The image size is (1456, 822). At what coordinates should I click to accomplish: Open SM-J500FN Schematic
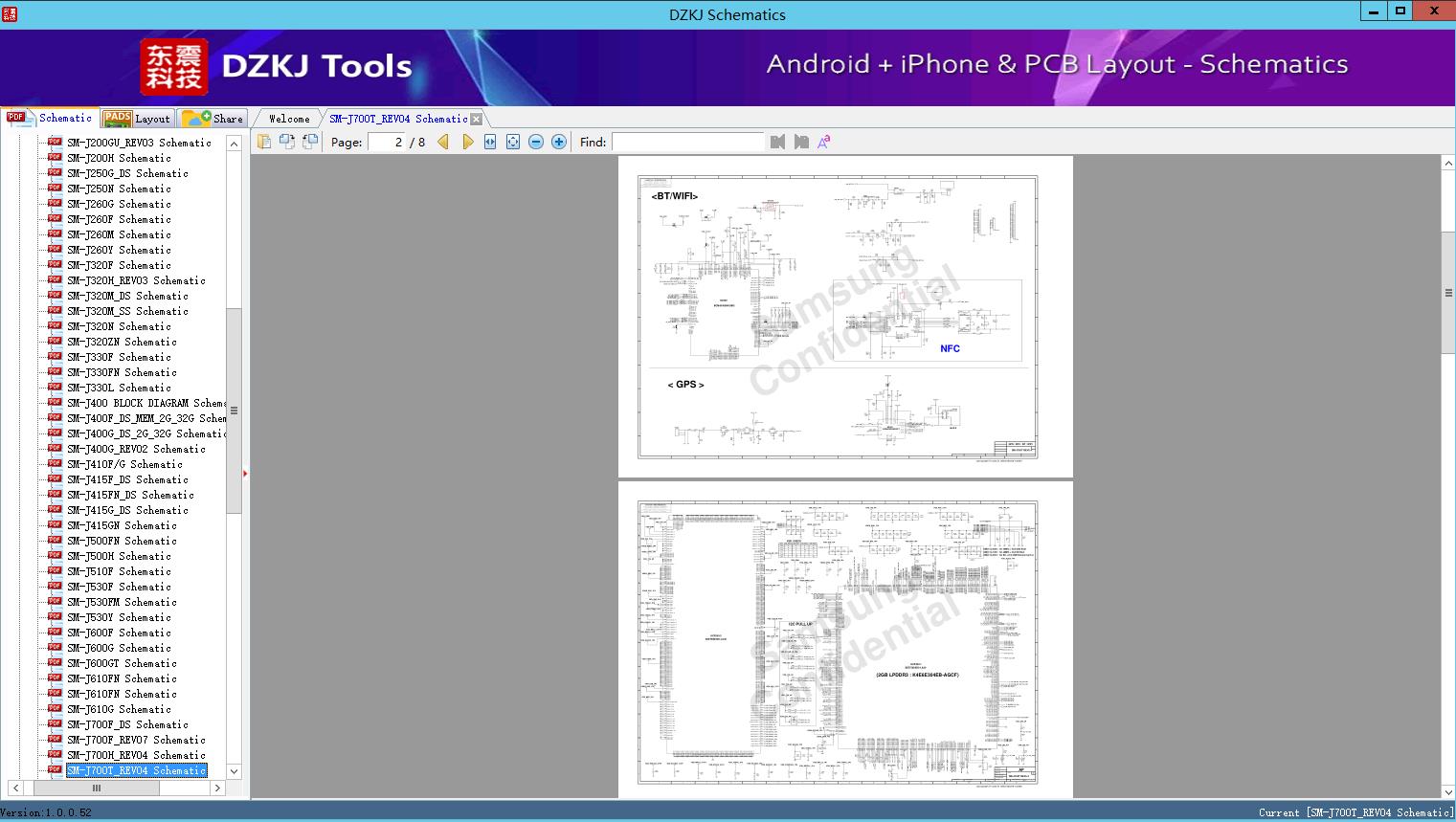(x=122, y=541)
